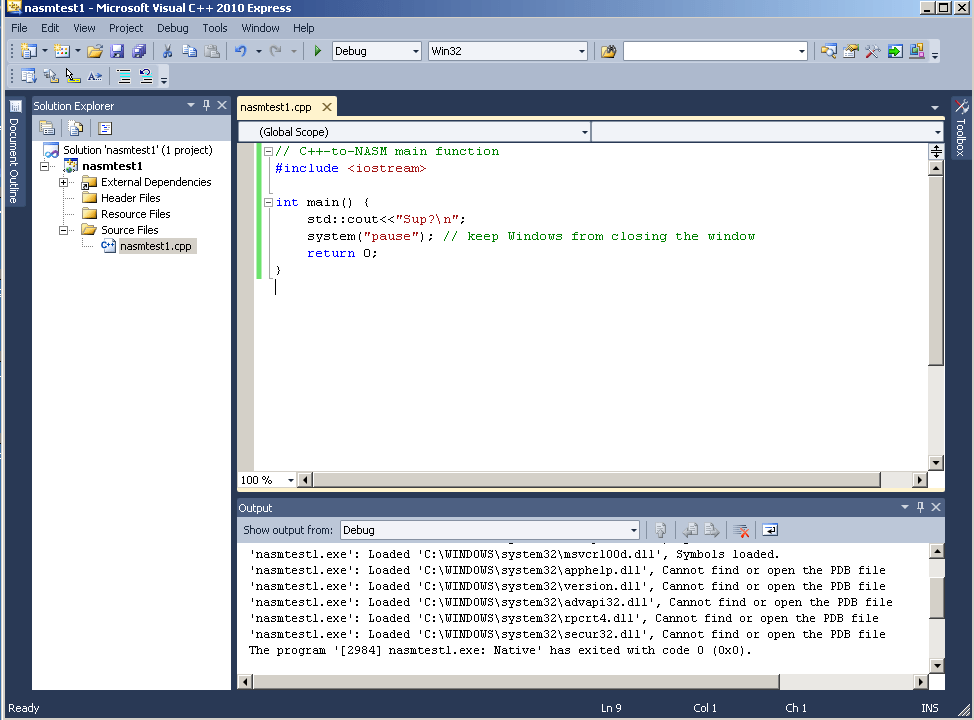Screen dimensions: 974x720
Task: Select nasmtest1.cpp in Solution Explorer
Action: click(x=153, y=245)
